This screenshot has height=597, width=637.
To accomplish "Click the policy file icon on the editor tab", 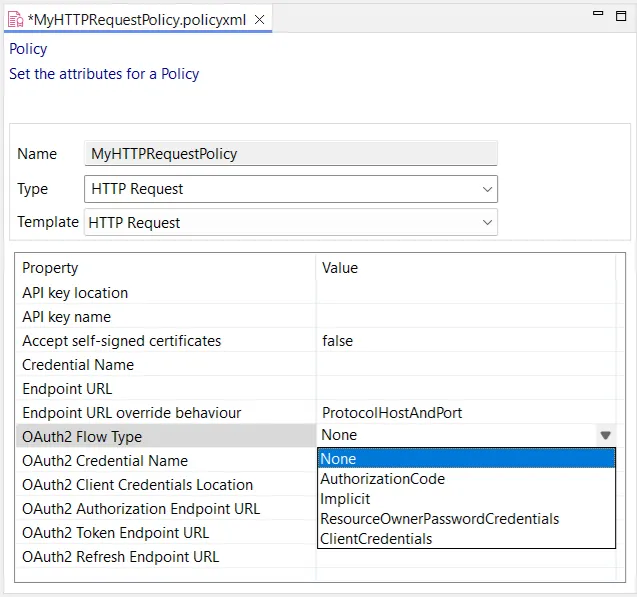I will [15, 19].
